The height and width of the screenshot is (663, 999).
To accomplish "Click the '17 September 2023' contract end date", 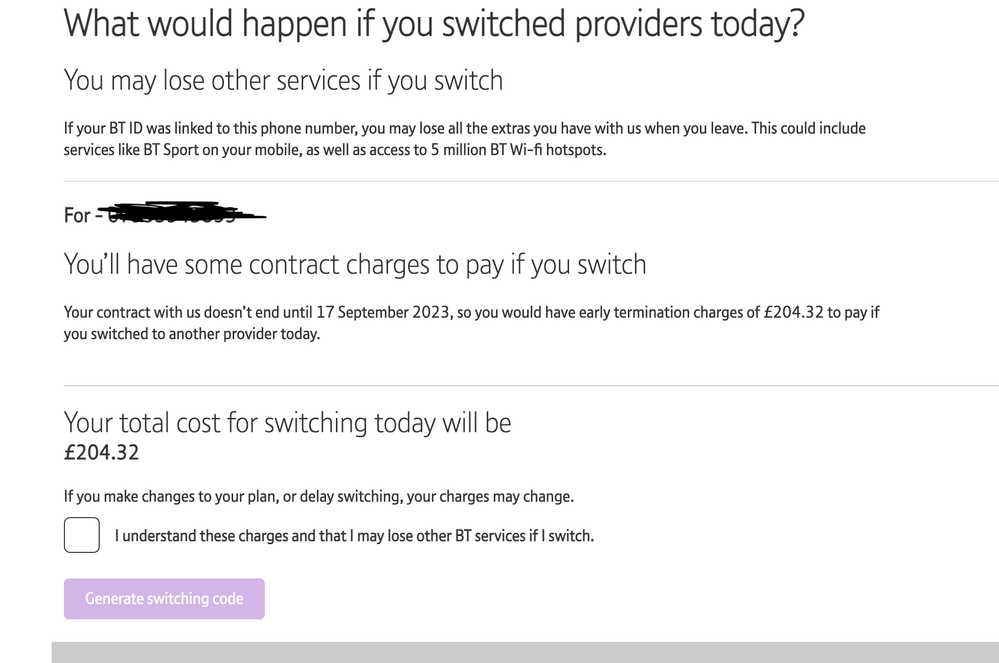I will tap(383, 312).
